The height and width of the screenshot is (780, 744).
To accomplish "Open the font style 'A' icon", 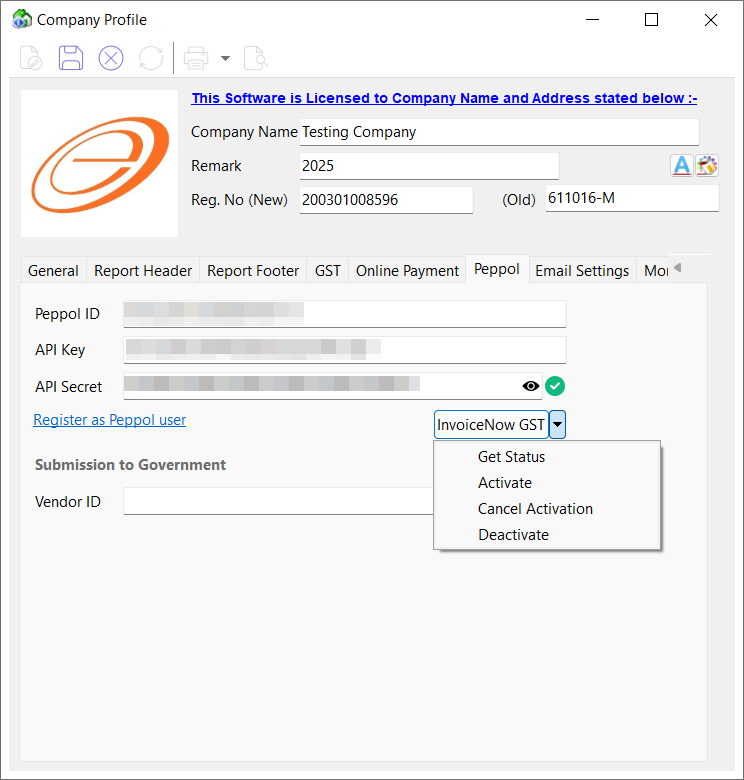I will coord(681,166).
